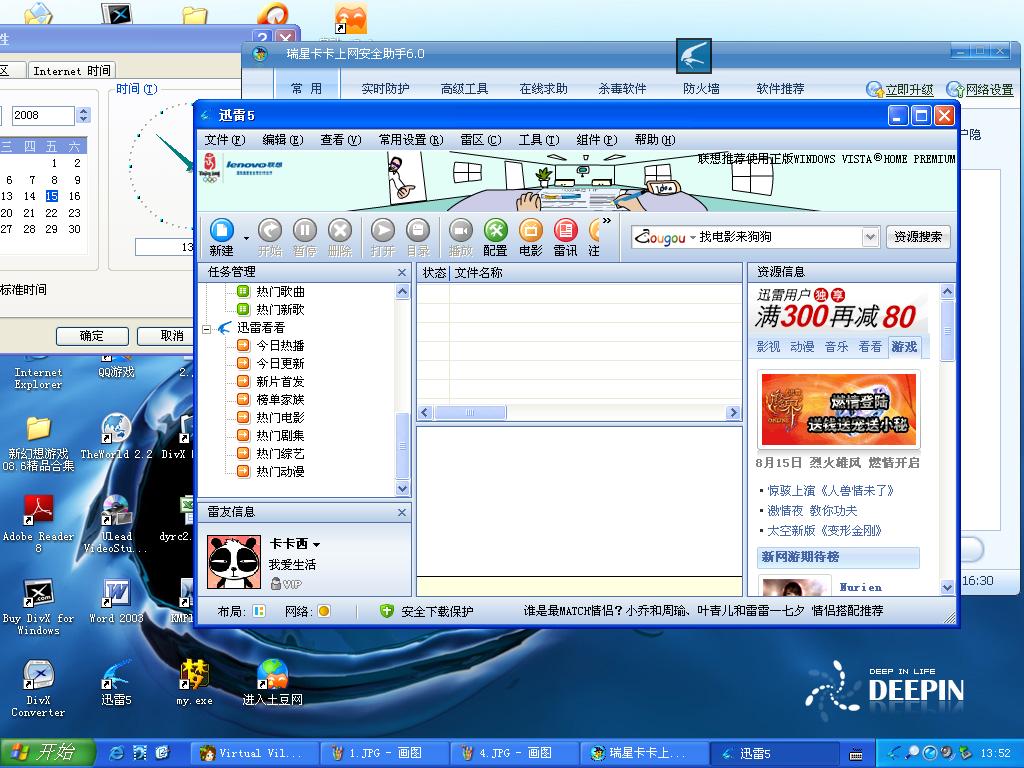Click 实时防护 tab in 瑞星卡卡 window

point(385,89)
